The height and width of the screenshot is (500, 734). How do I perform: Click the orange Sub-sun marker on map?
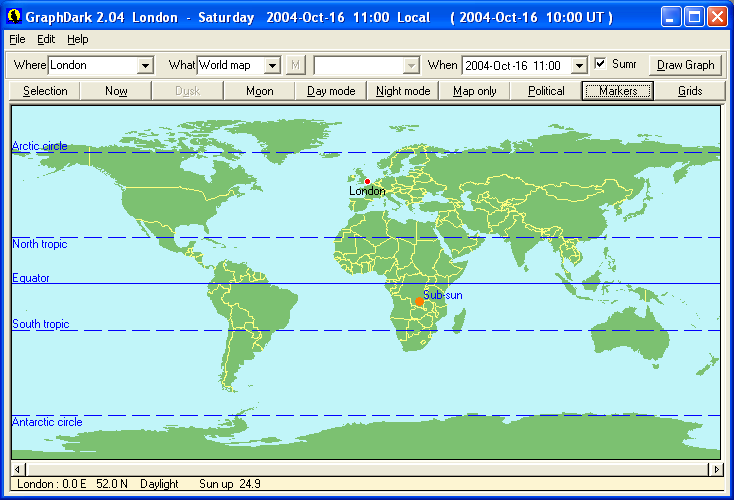[x=420, y=302]
